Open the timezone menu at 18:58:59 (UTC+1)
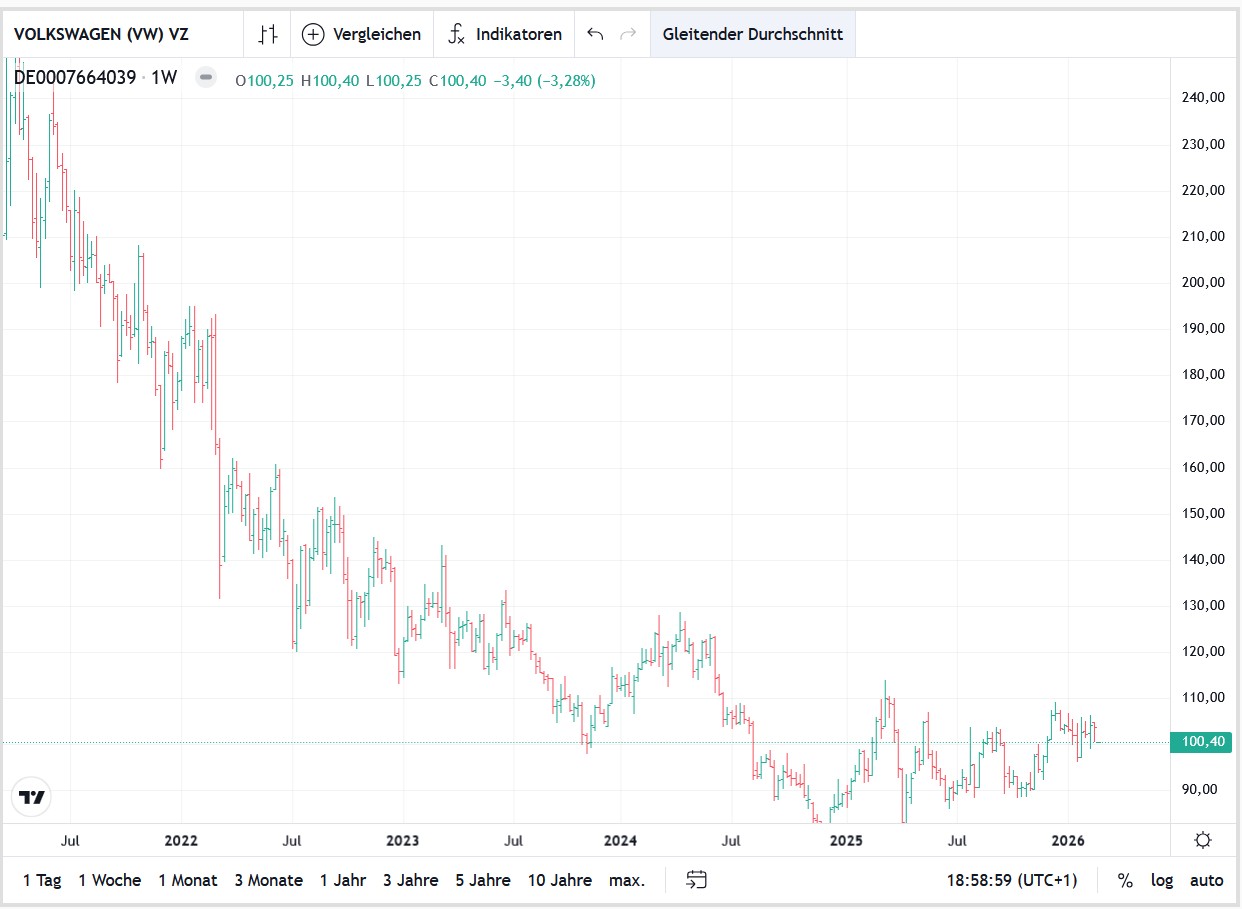Image resolution: width=1242 pixels, height=909 pixels. pyautogui.click(x=1012, y=880)
